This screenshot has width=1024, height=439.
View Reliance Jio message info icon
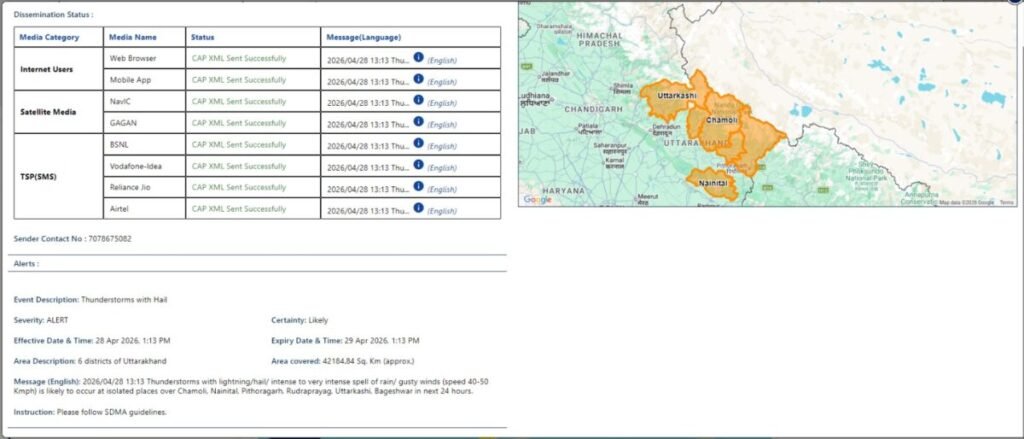[x=419, y=187]
